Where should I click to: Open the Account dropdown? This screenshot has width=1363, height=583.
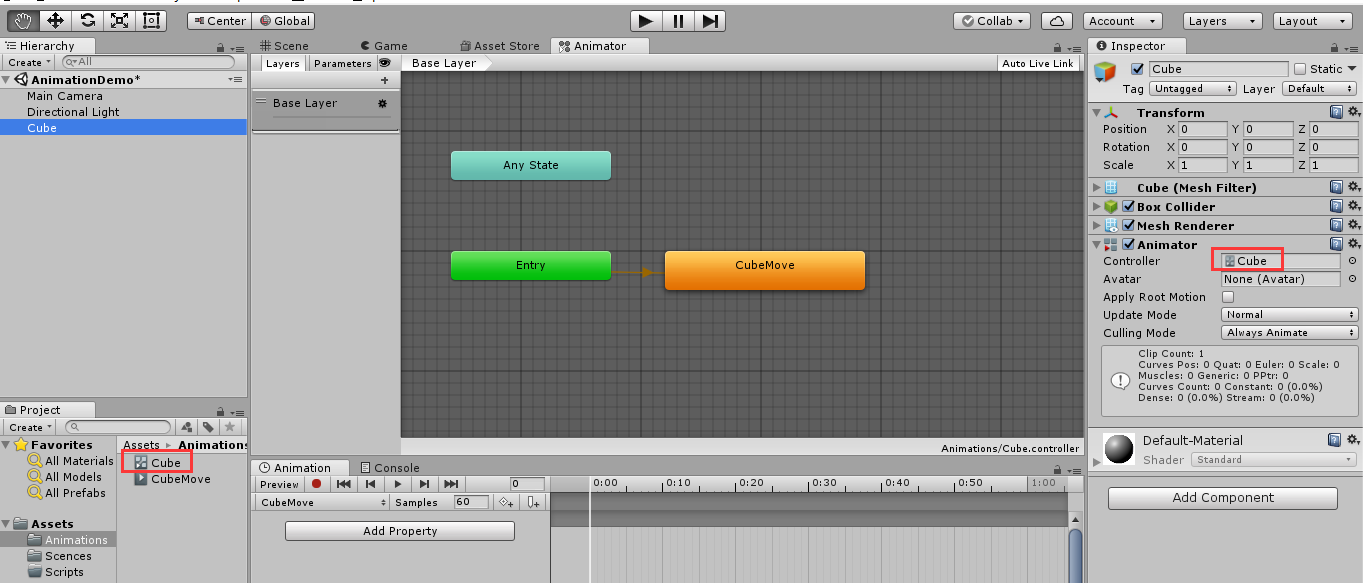[x=1122, y=20]
